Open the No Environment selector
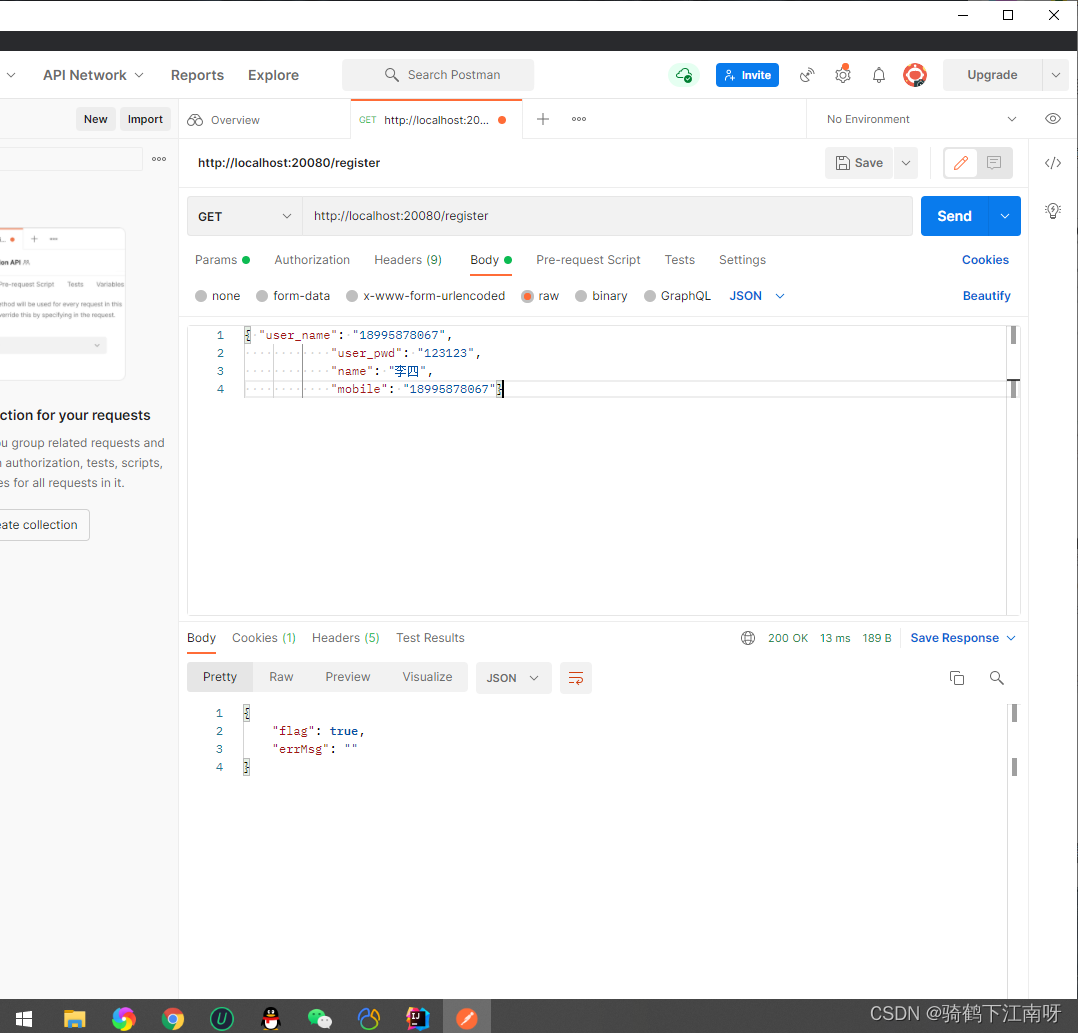The height and width of the screenshot is (1033, 1078). click(921, 119)
